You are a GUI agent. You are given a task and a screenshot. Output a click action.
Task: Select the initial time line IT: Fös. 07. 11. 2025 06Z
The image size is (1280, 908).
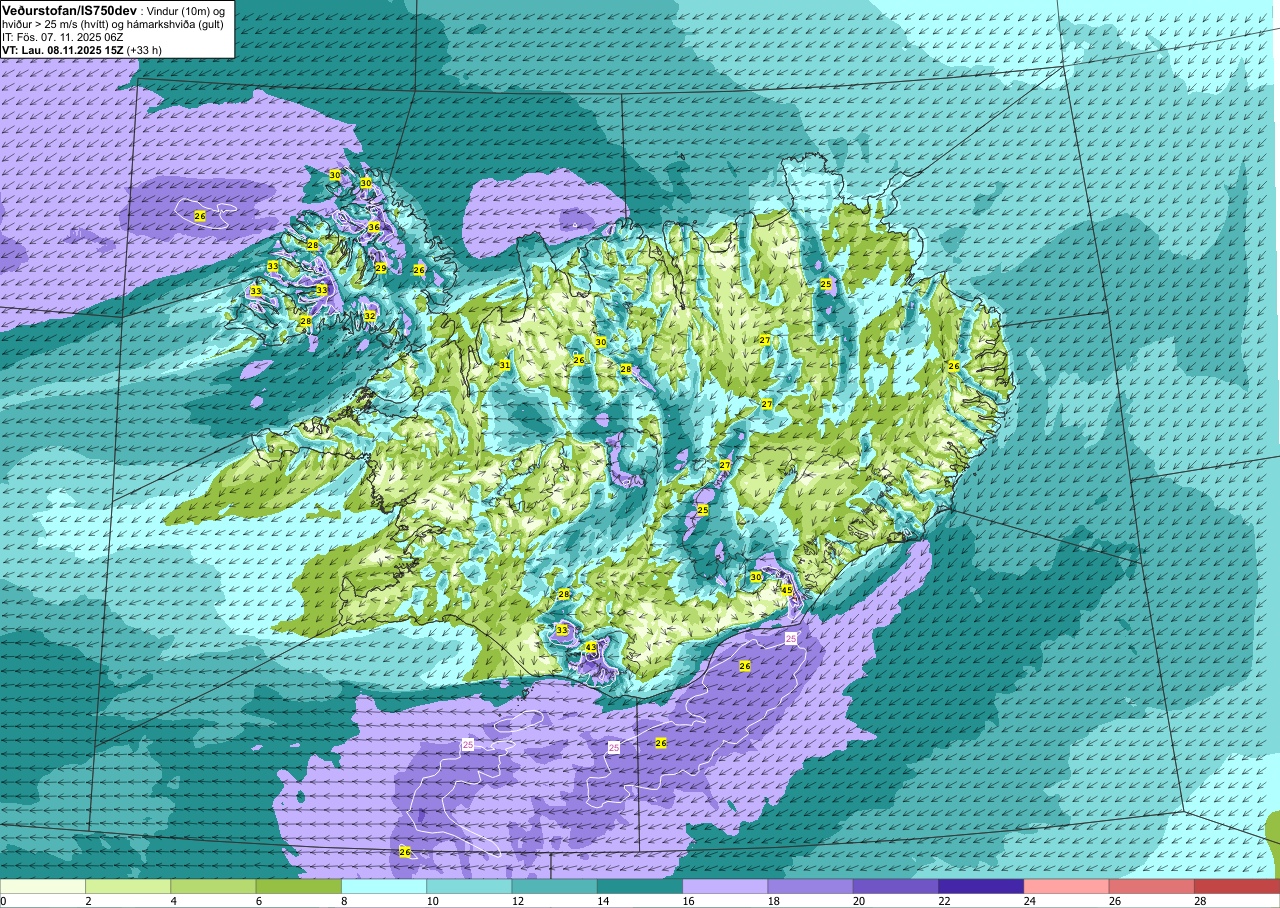[63, 36]
